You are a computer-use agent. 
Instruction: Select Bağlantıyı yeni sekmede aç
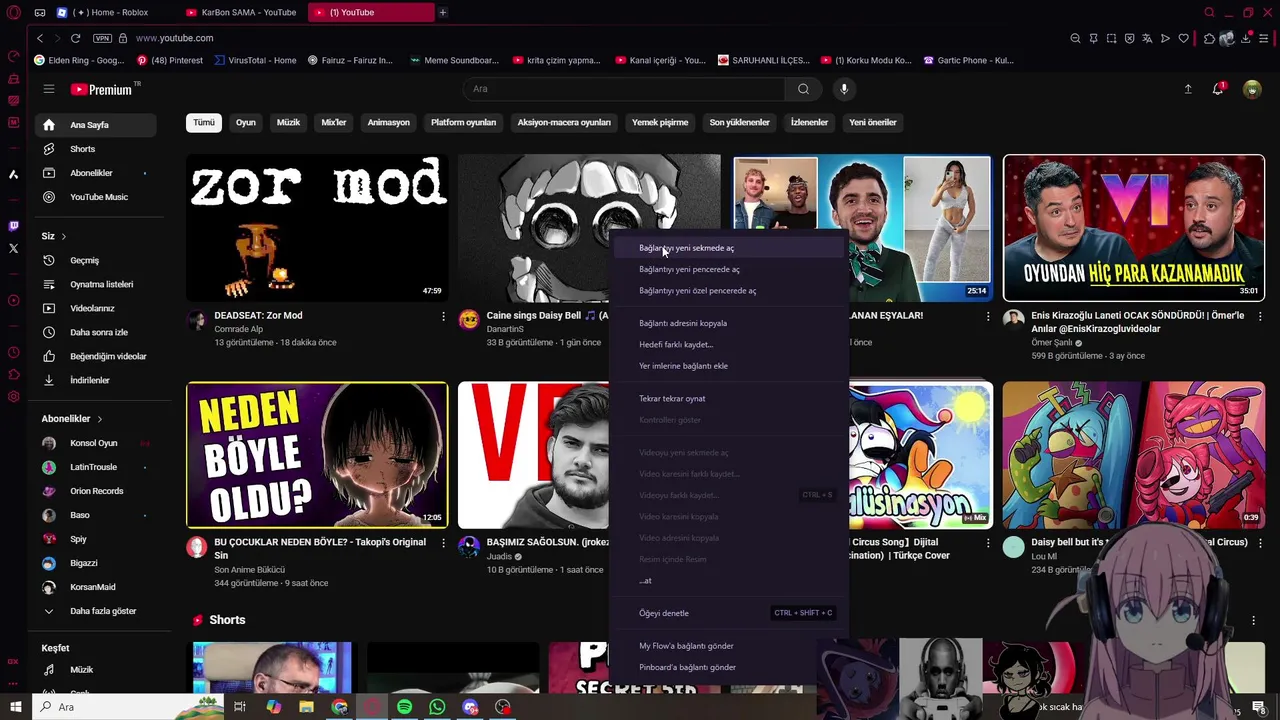728,248
